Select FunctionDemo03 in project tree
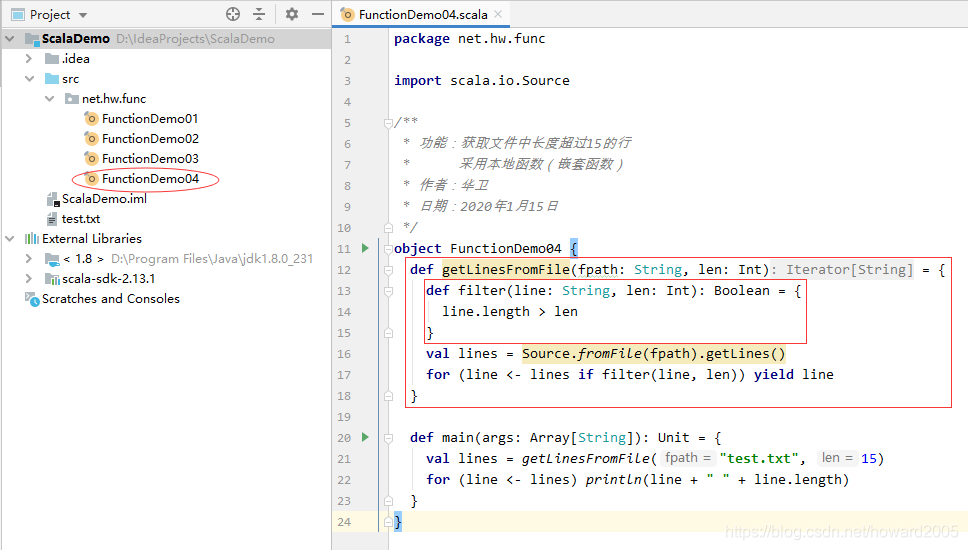This screenshot has height=550, width=968. (150, 159)
